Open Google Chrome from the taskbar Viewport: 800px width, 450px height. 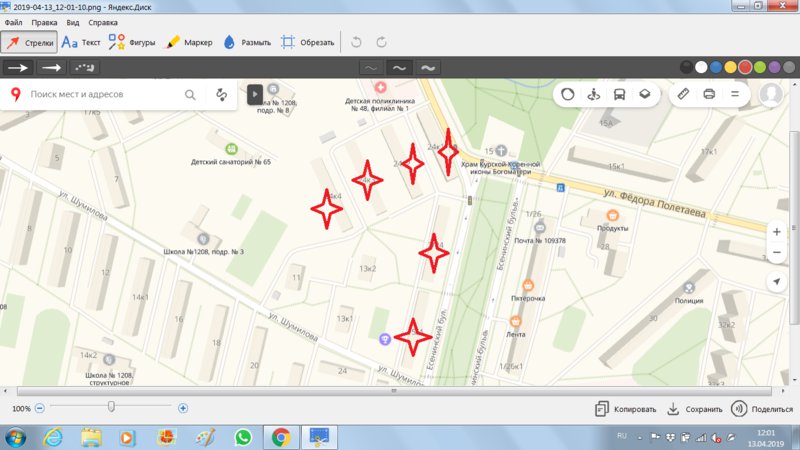280,437
